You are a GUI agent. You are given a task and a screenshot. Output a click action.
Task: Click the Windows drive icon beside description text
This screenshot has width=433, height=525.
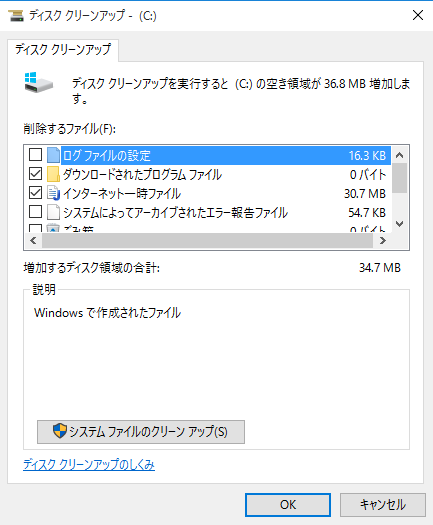click(x=39, y=83)
